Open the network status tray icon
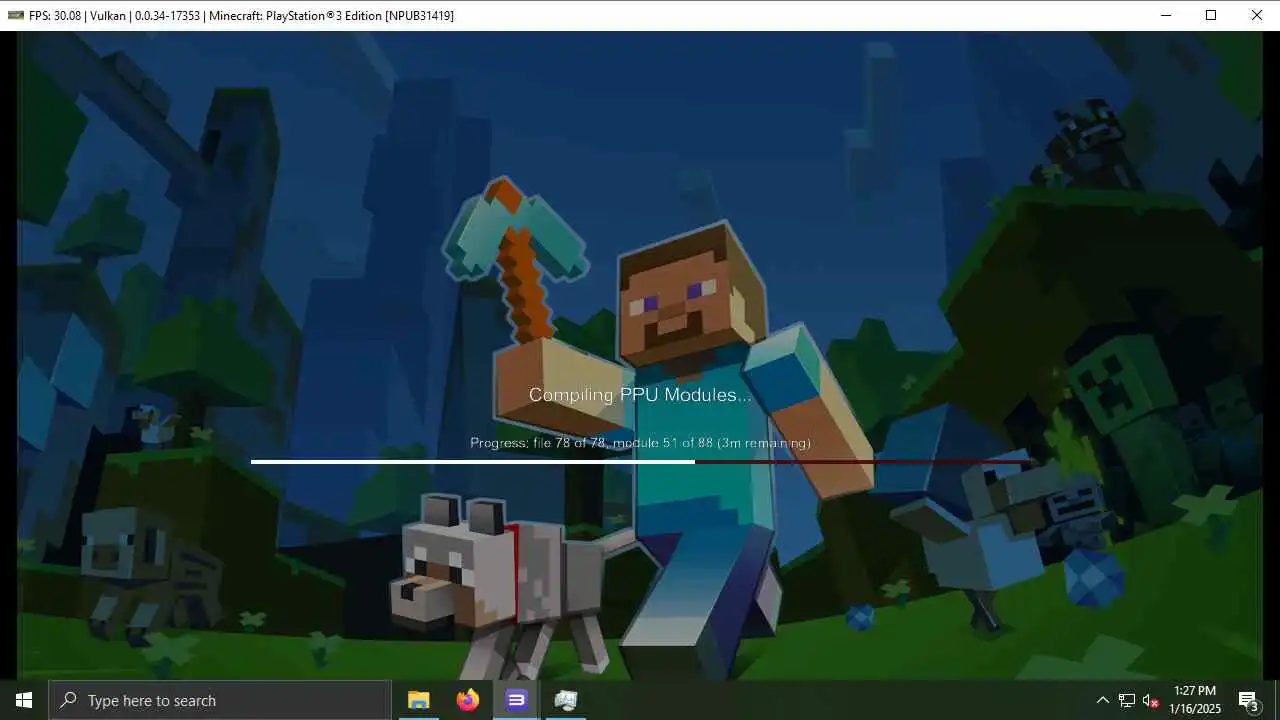Viewport: 1280px width, 720px height. 1126,700
